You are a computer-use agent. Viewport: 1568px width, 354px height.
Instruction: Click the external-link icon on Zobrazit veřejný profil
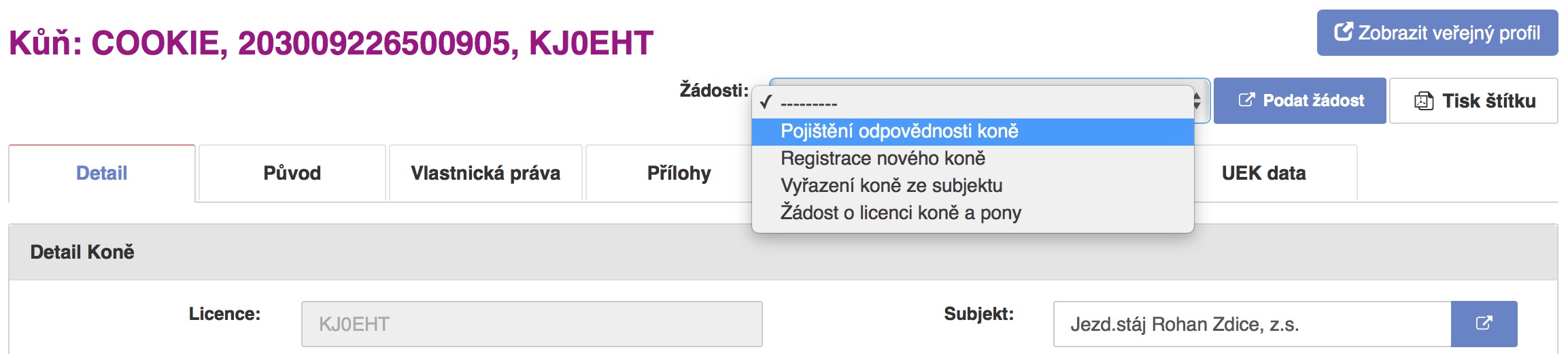[x=1343, y=32]
